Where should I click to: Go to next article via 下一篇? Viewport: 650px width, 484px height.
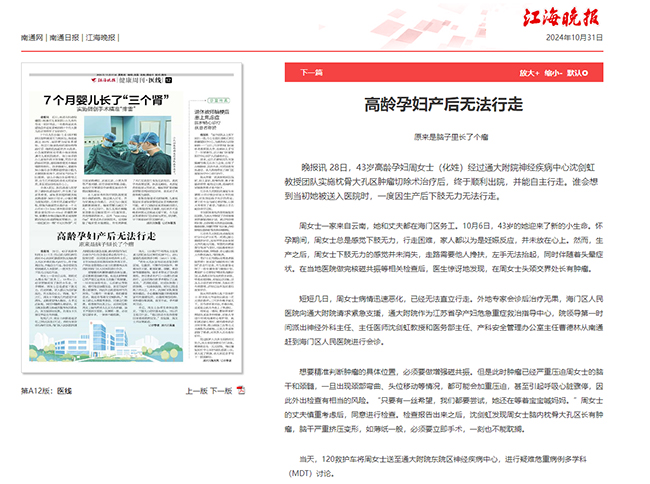(311, 73)
